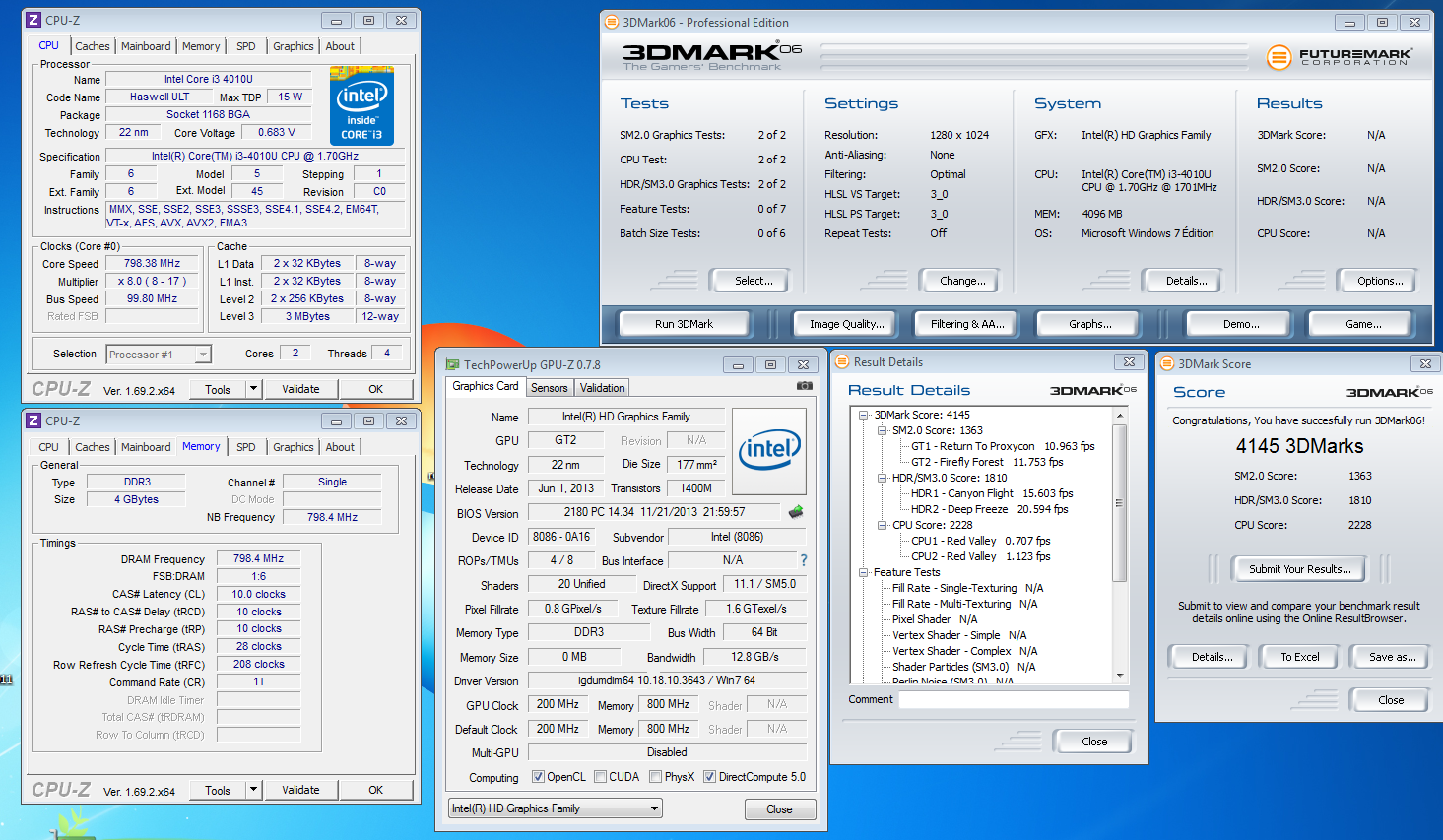The height and width of the screenshot is (840, 1443).
Task: Click Save as... in 3DMark Score window
Action: [1393, 657]
